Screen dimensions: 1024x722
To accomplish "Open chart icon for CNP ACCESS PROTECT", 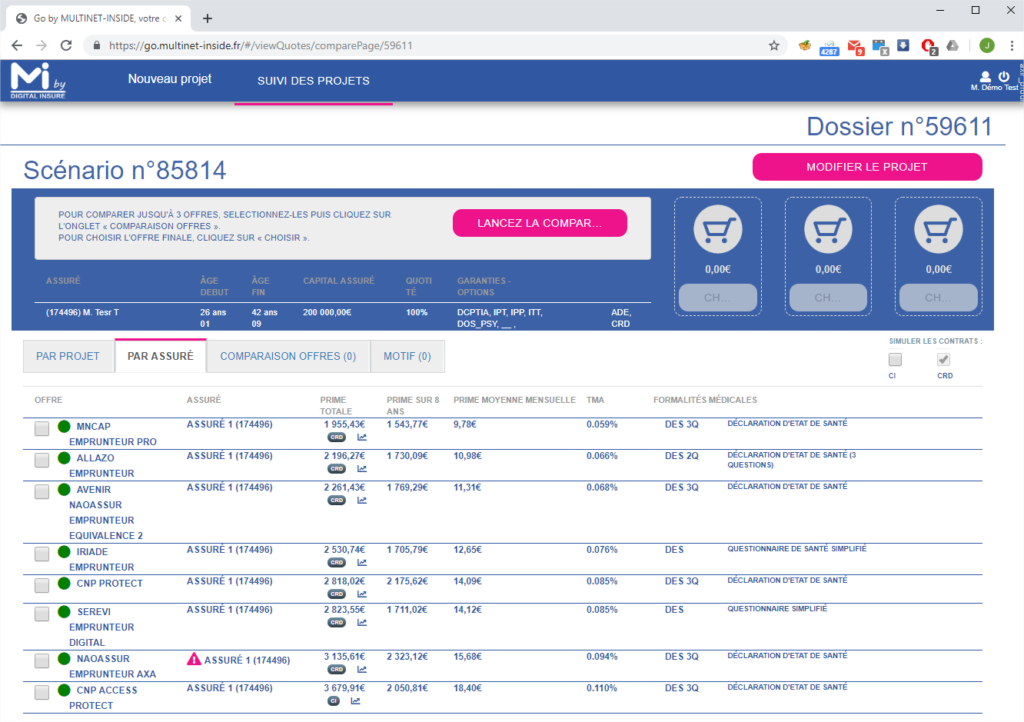I will 355,701.
